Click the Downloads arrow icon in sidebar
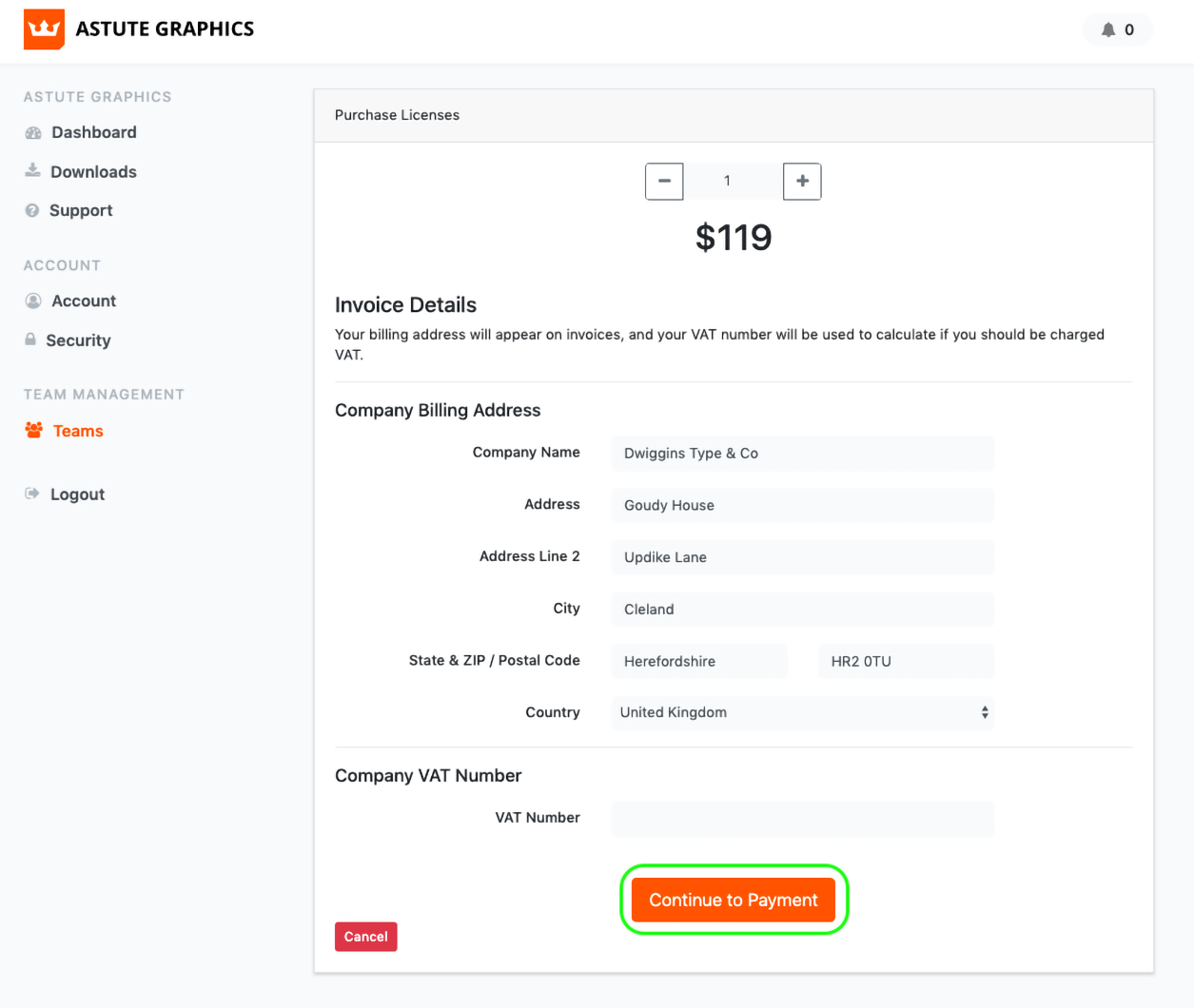The width and height of the screenshot is (1194, 1008). pyautogui.click(x=32, y=171)
